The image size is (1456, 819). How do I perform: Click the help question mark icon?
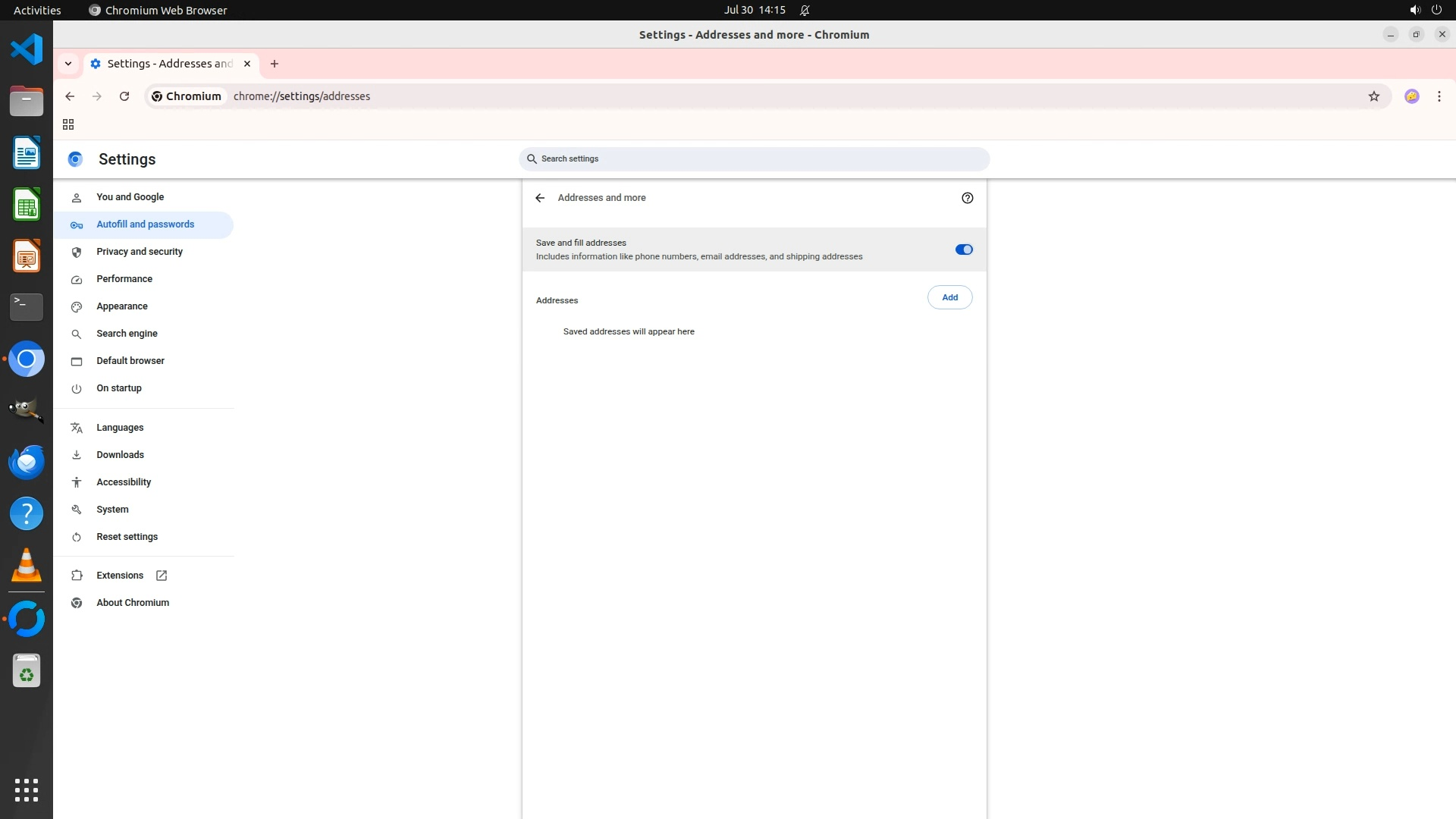point(967,198)
